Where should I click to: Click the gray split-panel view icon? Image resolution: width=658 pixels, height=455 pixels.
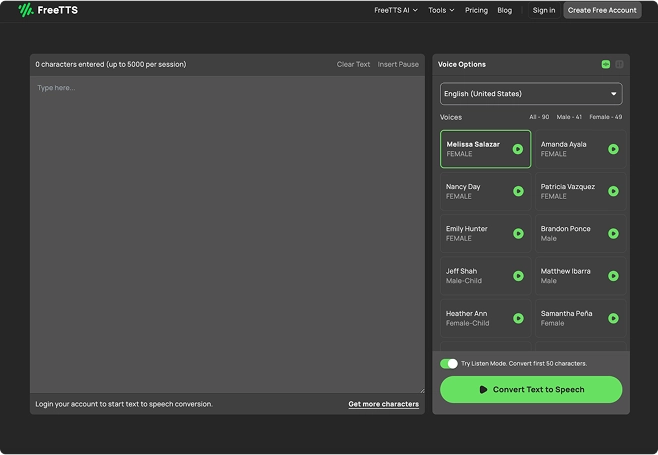(x=619, y=64)
